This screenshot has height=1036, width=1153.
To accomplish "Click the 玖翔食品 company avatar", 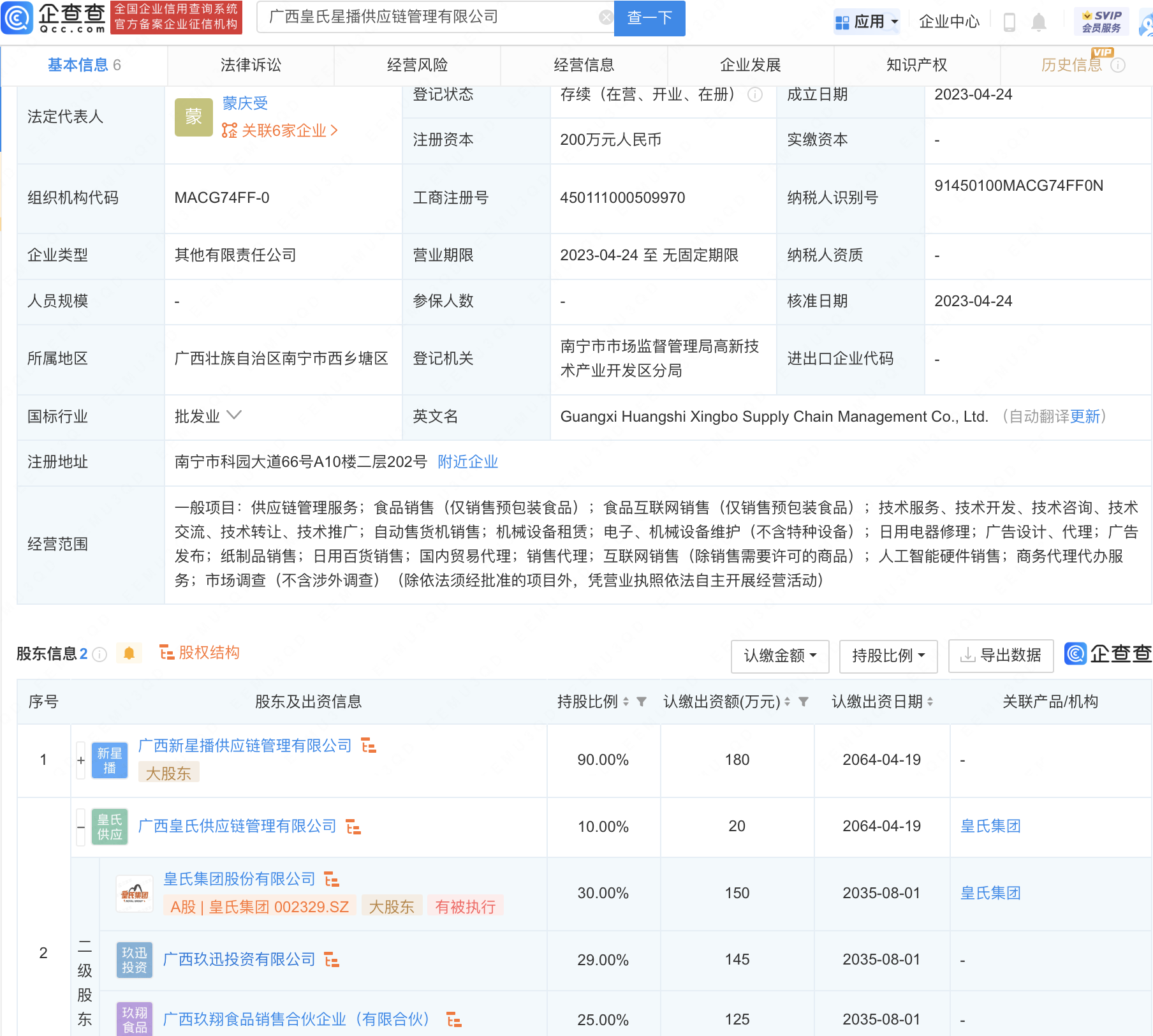I will coord(135,1019).
